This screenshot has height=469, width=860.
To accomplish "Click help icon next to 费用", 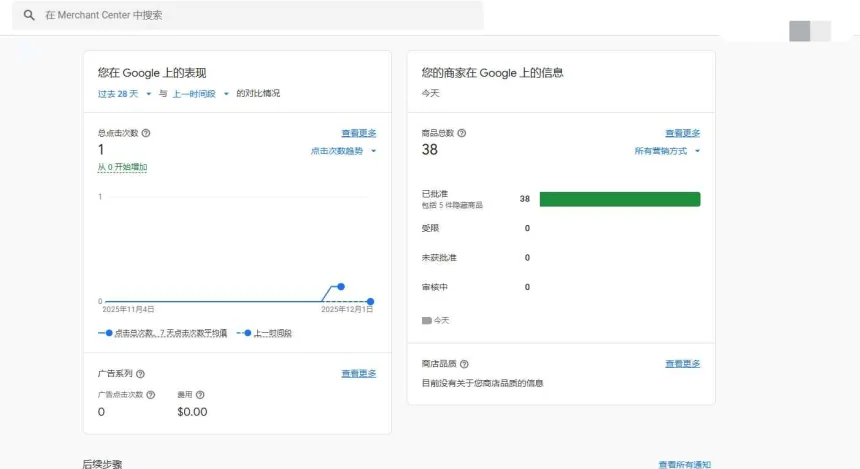I will pyautogui.click(x=199, y=395).
